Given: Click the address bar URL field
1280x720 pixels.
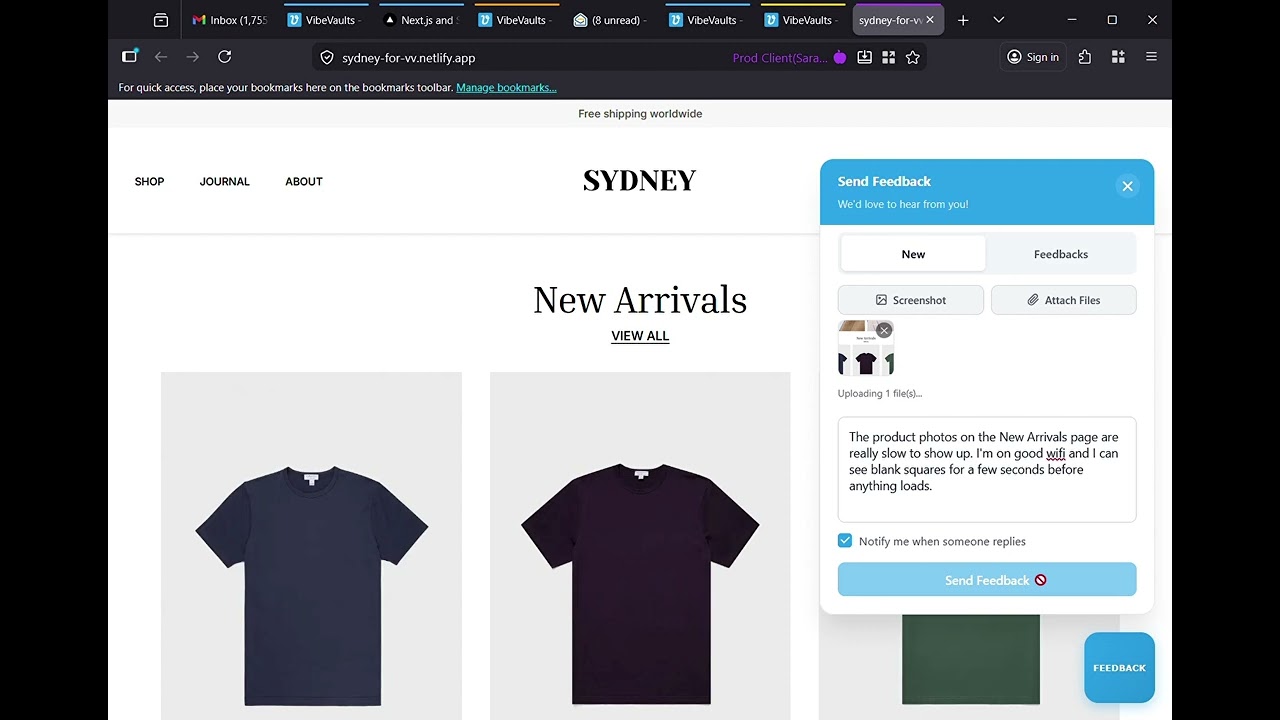Looking at the screenshot, I should pos(530,58).
